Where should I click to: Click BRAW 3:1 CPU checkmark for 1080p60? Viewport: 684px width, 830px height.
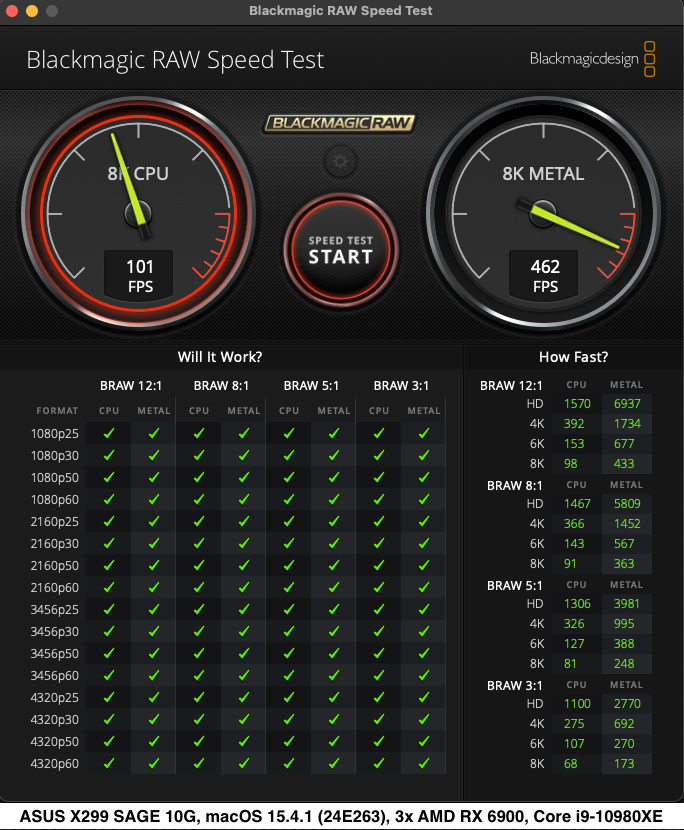point(379,500)
